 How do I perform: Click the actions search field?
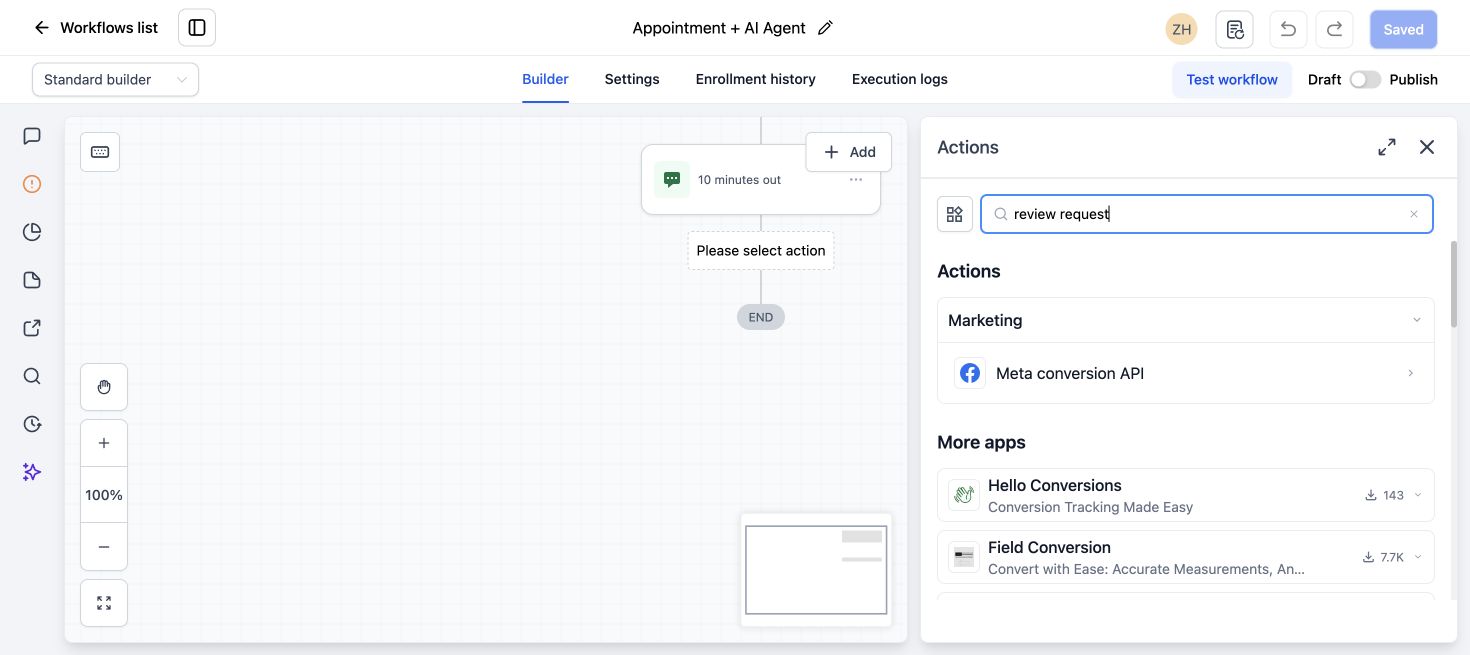(1207, 214)
